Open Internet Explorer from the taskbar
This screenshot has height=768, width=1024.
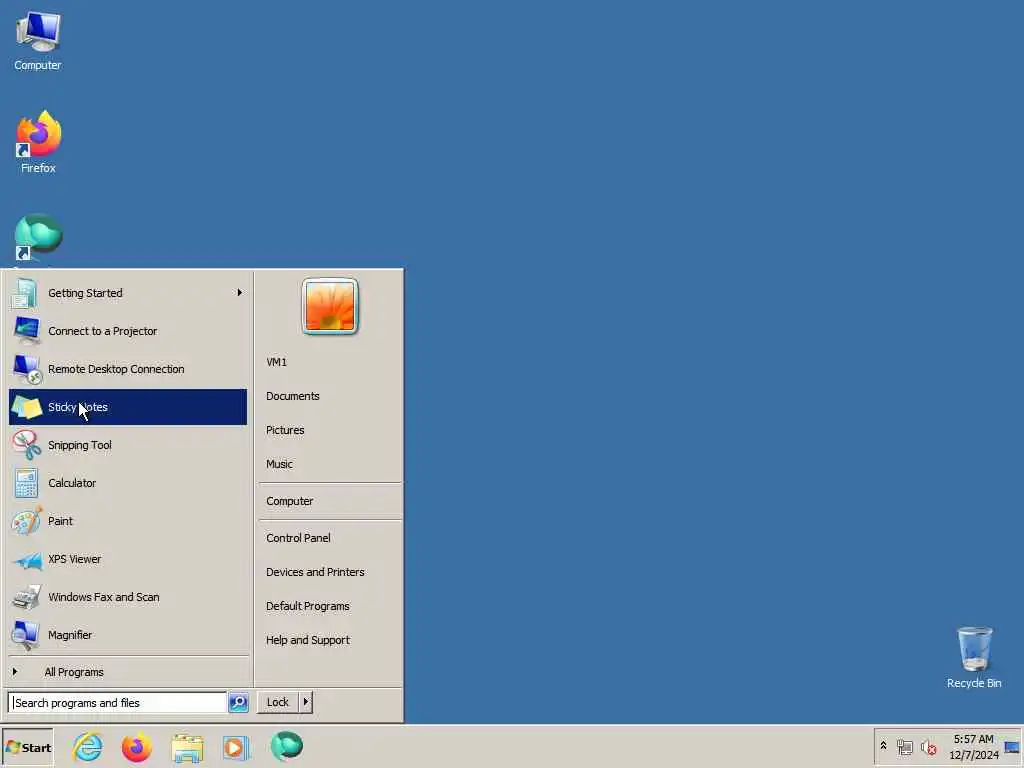click(x=88, y=747)
